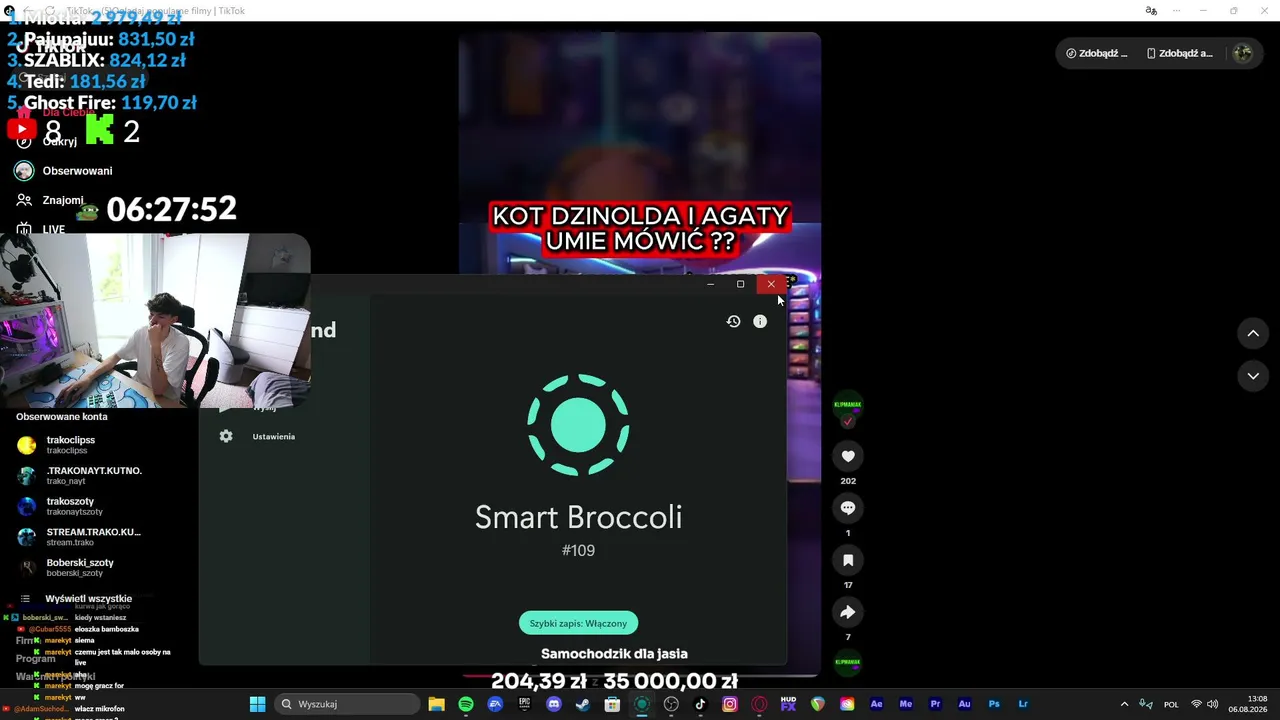Open Ustawienia in the Smart Broccoli sidebar
1280x720 pixels.
tap(273, 437)
